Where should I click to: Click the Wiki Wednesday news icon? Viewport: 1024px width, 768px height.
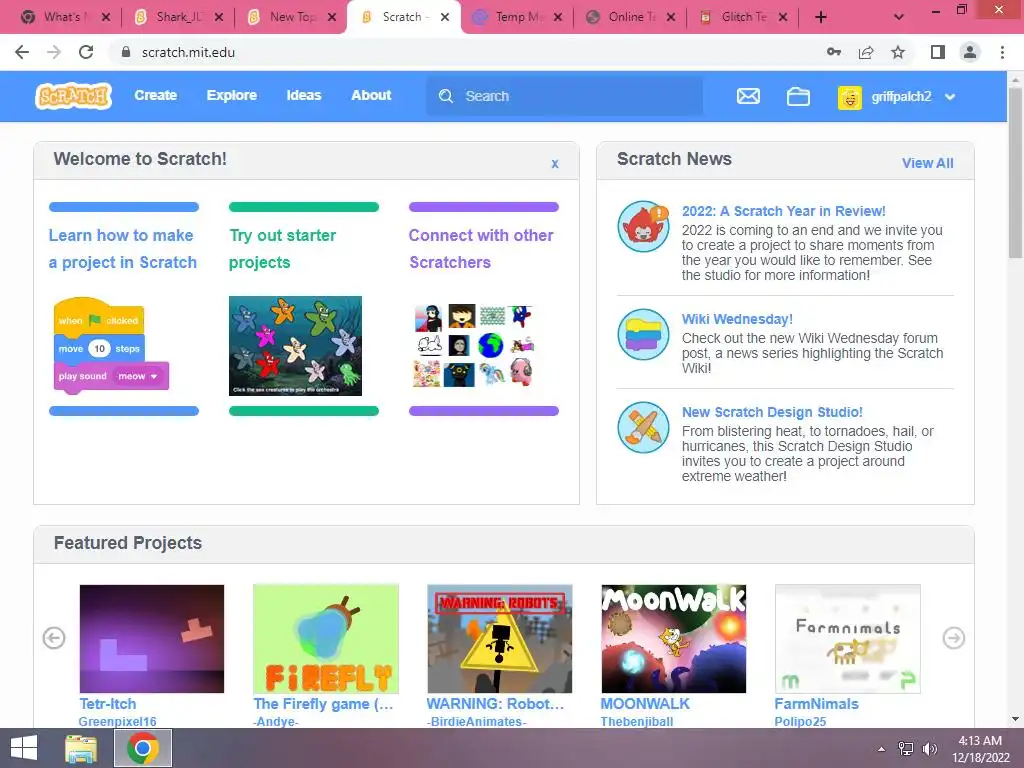click(x=643, y=334)
